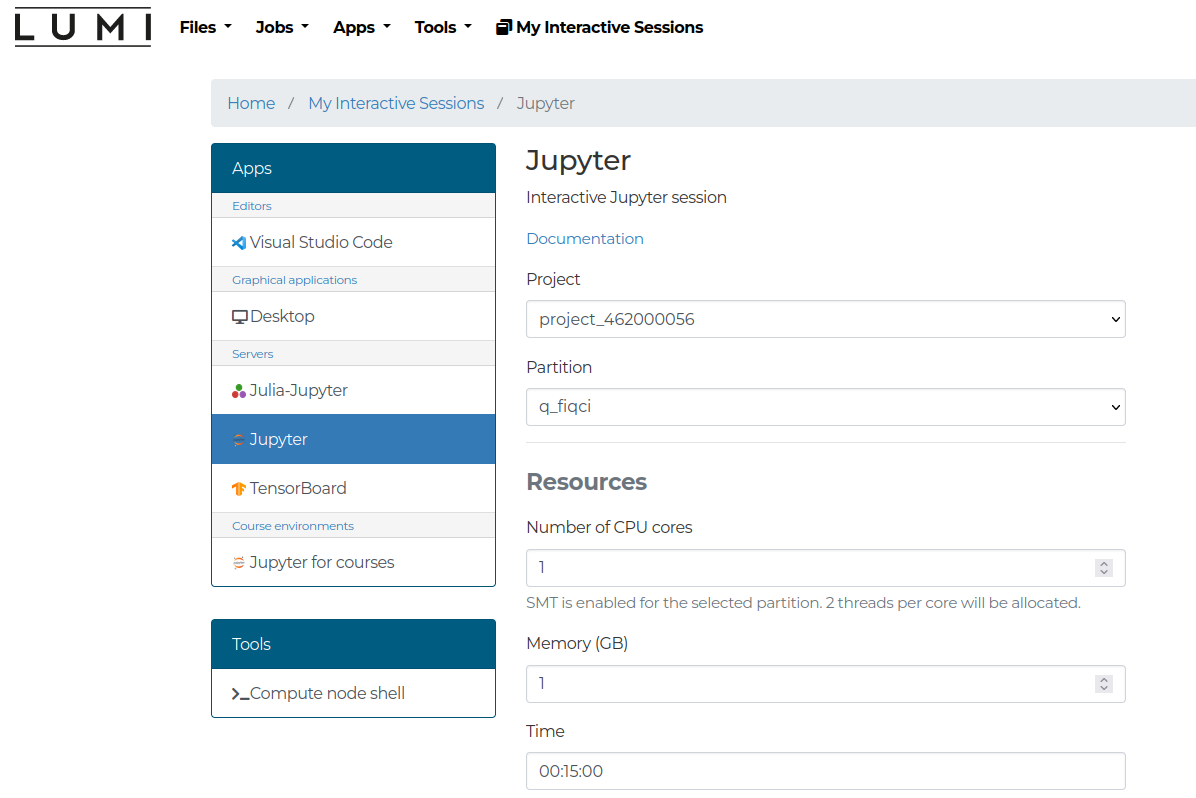The width and height of the screenshot is (1196, 798).
Task: Select the Desktop app
Action: [353, 317]
